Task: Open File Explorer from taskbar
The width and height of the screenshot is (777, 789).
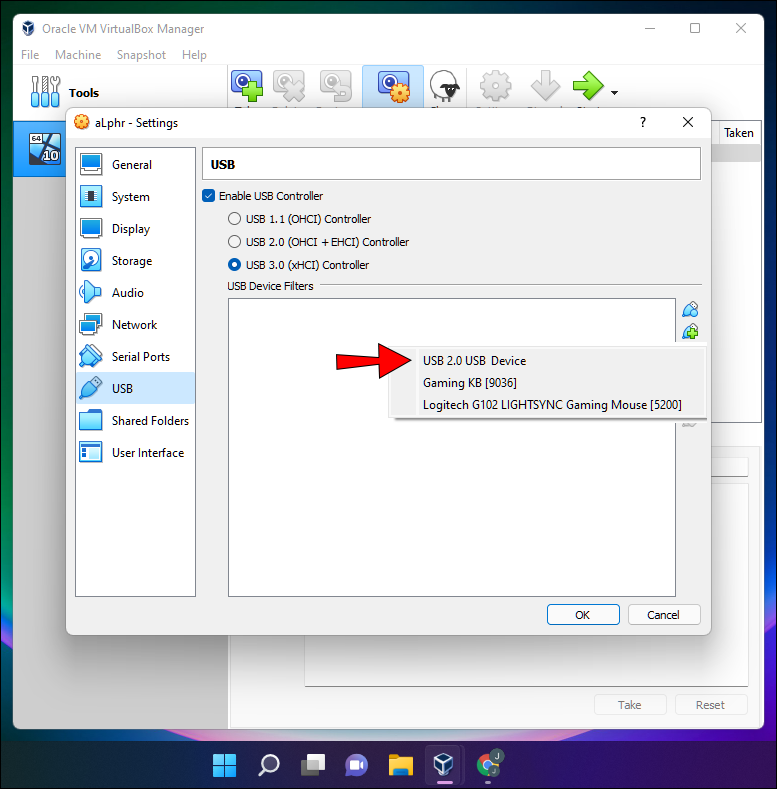Action: tap(401, 765)
